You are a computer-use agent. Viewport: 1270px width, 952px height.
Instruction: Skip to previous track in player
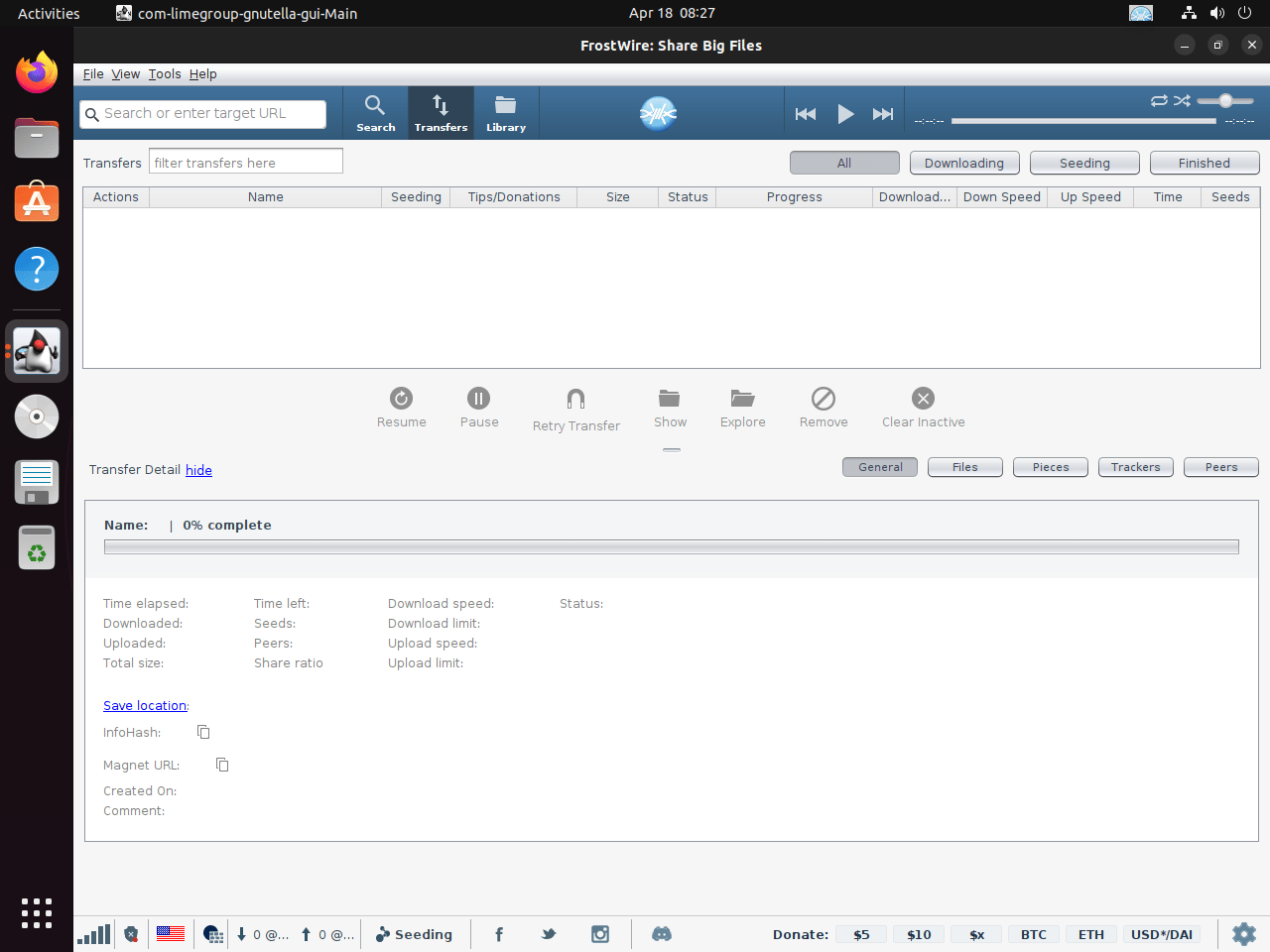coord(806,114)
